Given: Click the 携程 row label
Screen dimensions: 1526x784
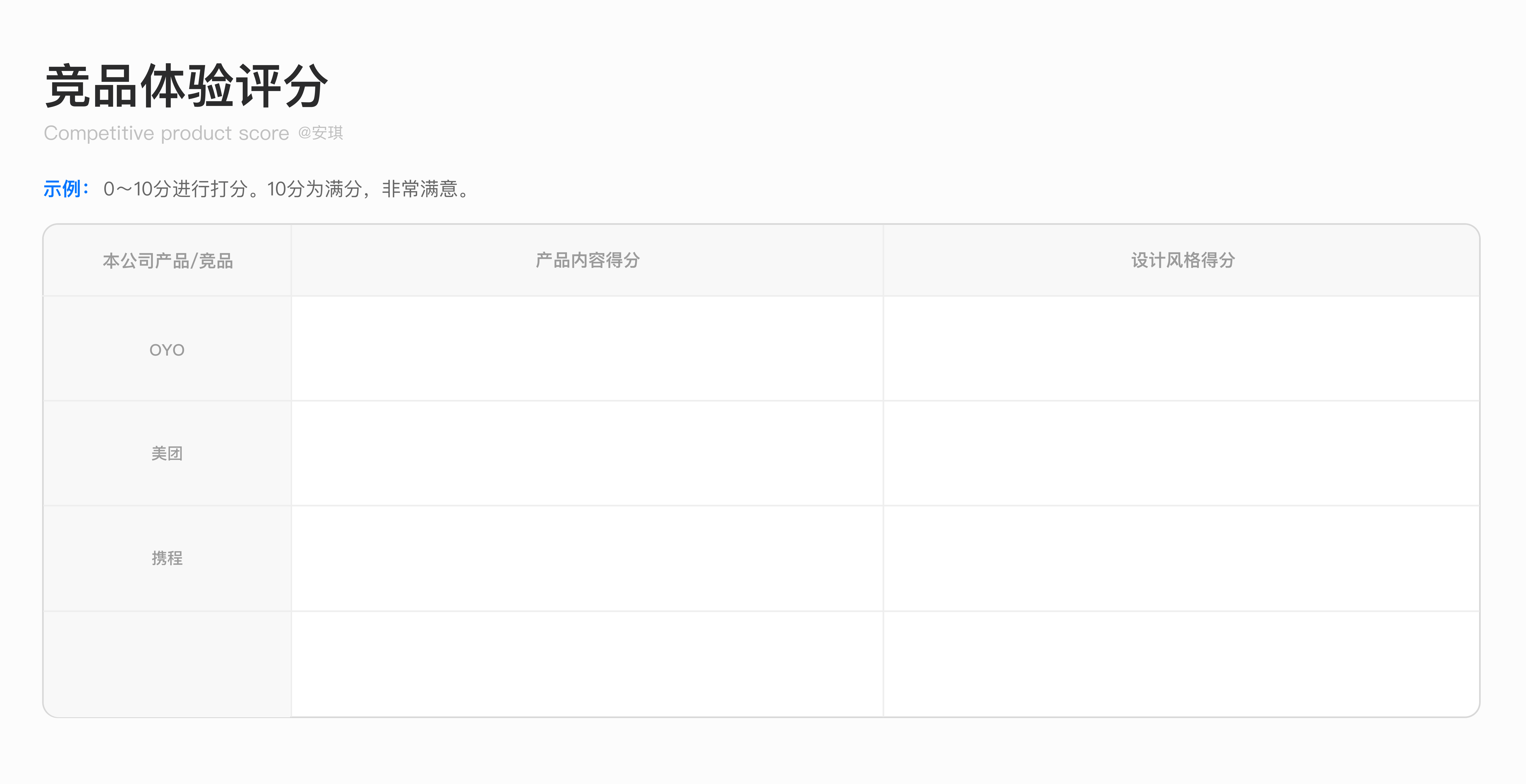Looking at the screenshot, I should tap(167, 558).
